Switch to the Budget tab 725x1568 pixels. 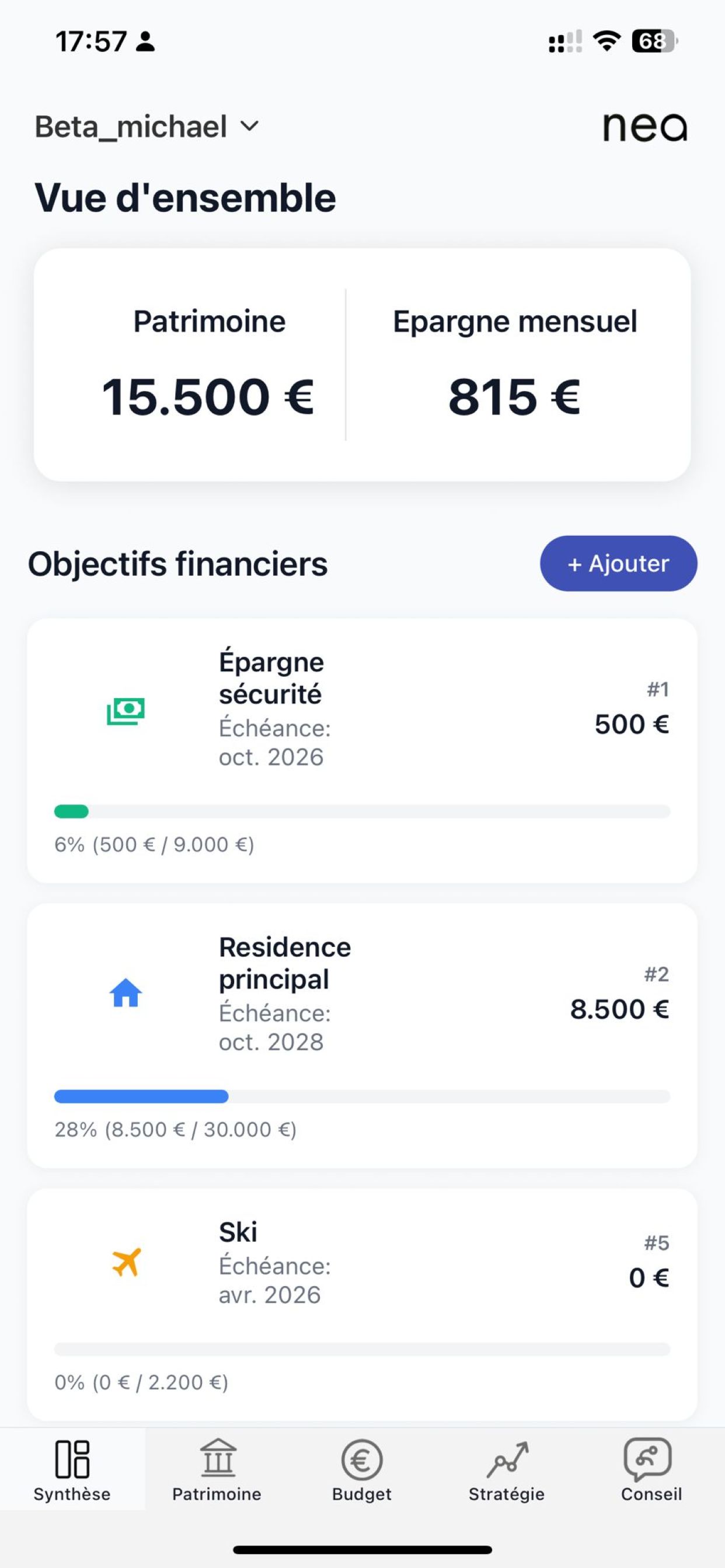click(361, 1470)
